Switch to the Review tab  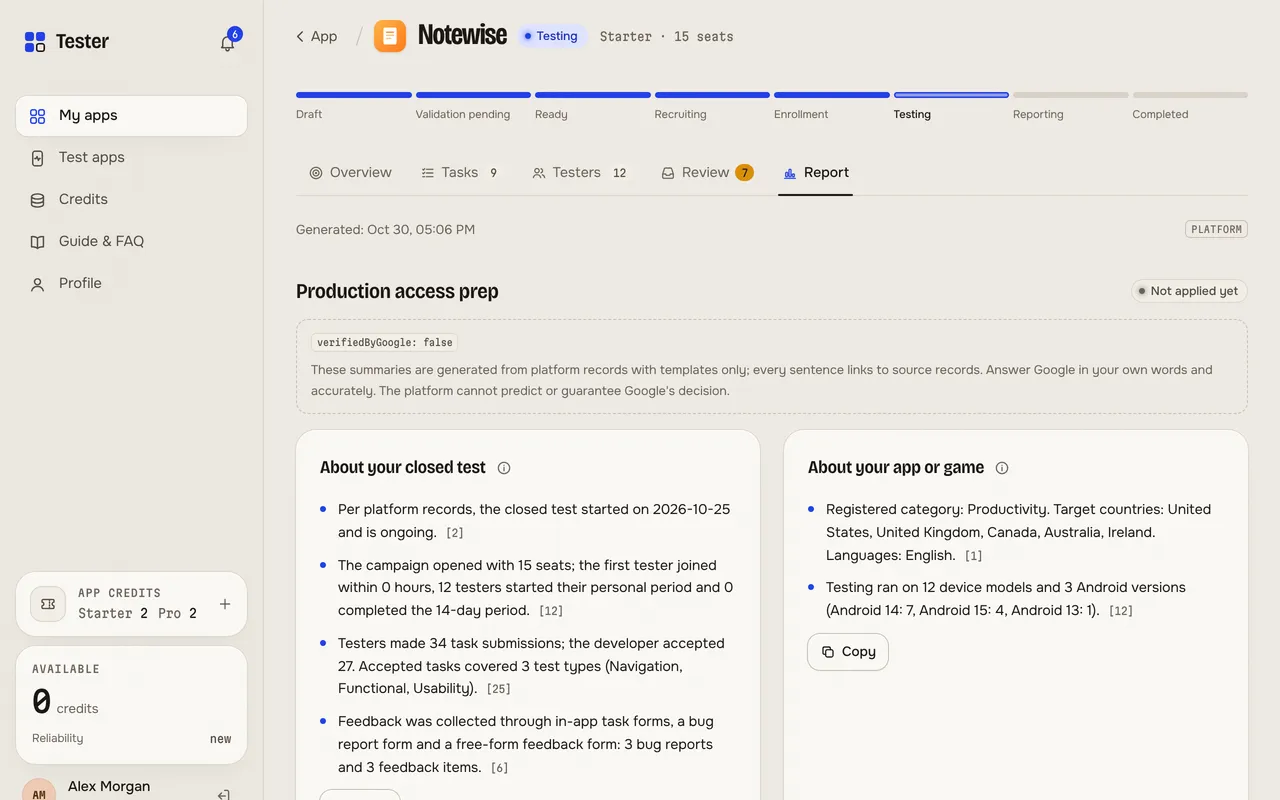click(707, 172)
